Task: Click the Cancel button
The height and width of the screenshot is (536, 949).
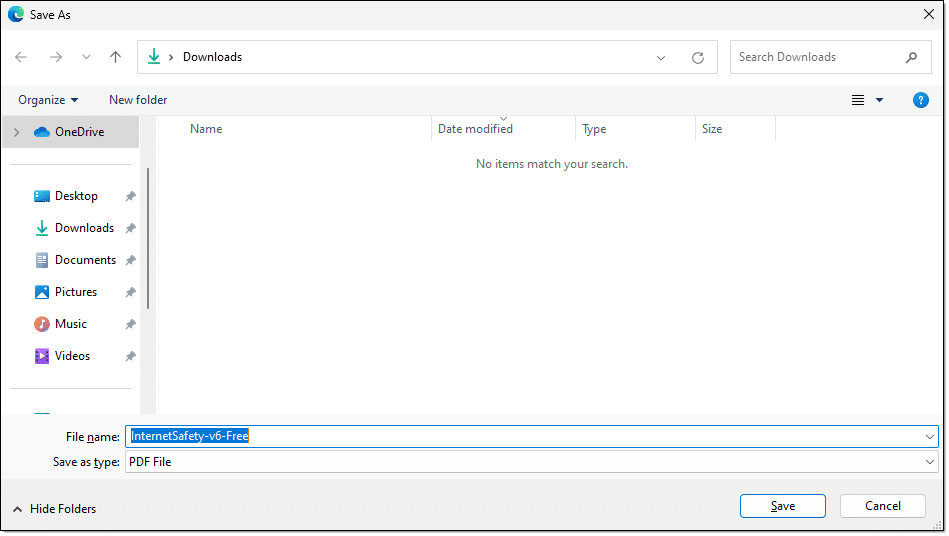Action: (x=882, y=506)
